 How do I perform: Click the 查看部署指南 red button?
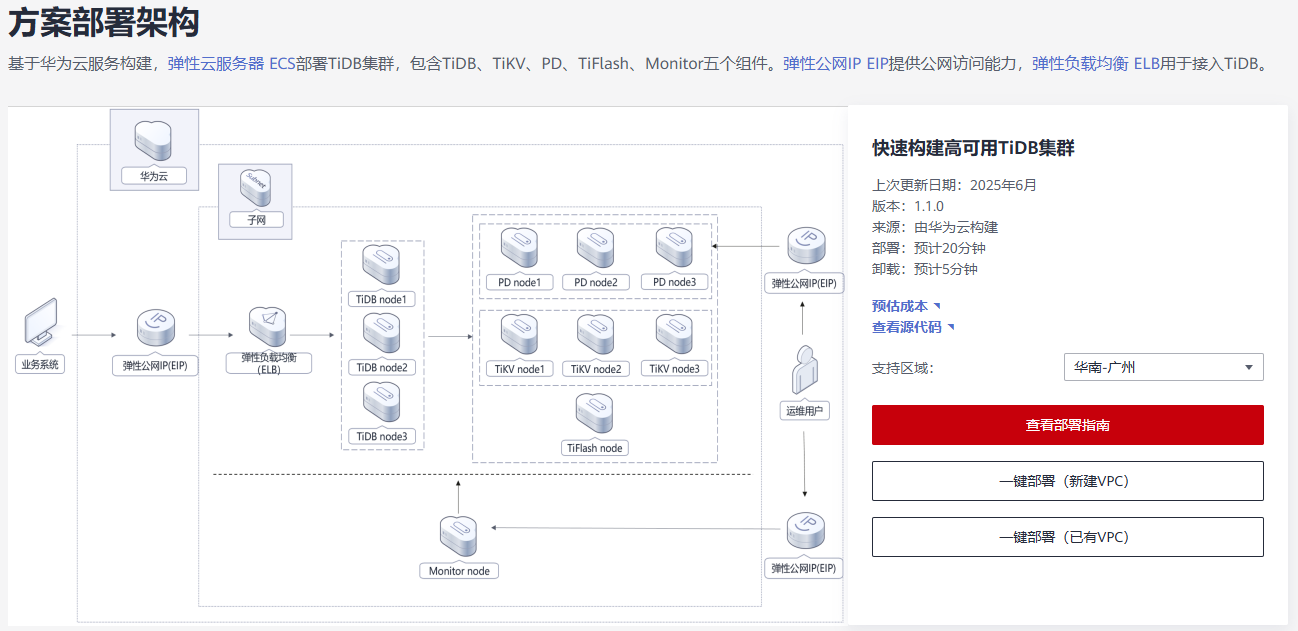coord(1067,425)
